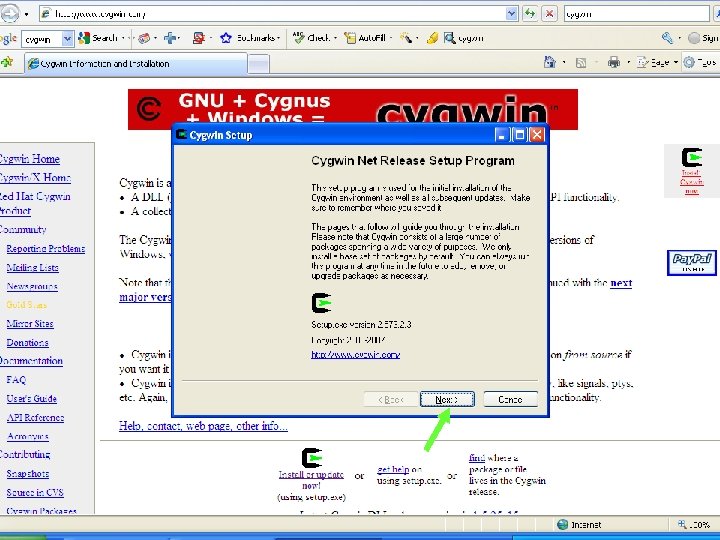The width and height of the screenshot is (720, 540).
Task: Open the Source in CVS link
Action: point(35,492)
